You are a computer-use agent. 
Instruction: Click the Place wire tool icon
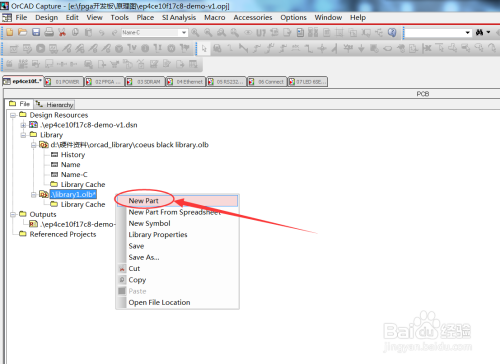tap(230, 49)
